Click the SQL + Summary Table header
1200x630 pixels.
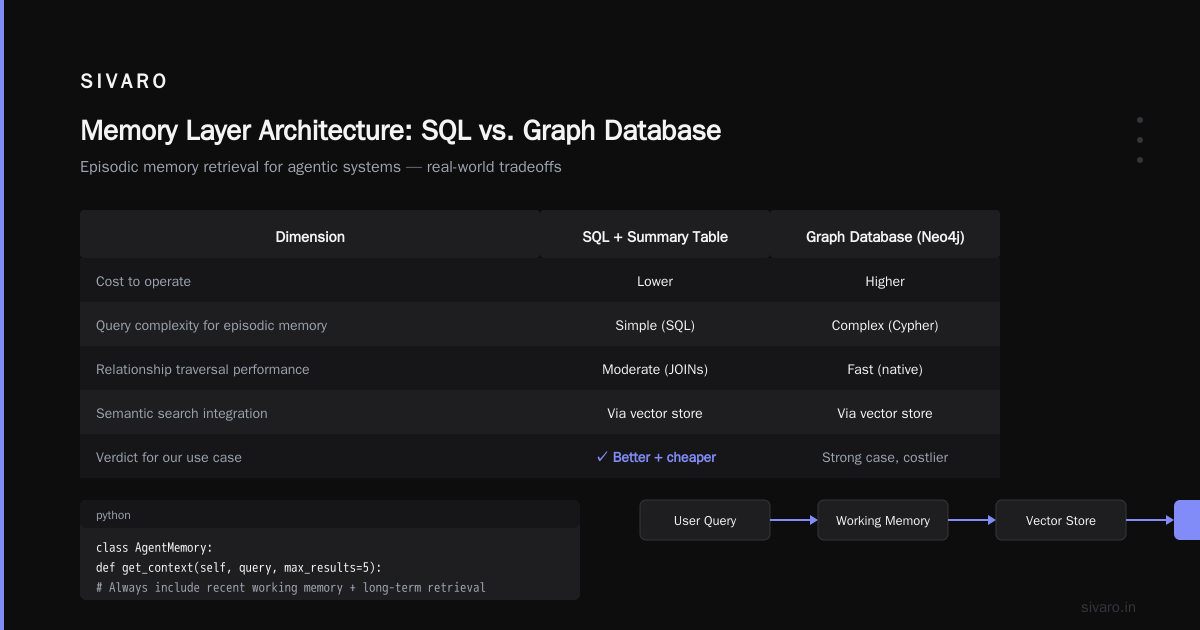(x=655, y=237)
